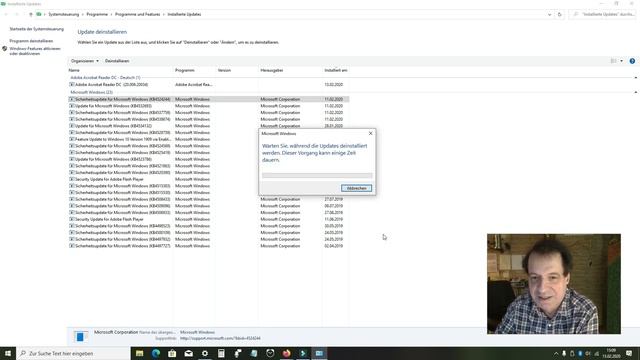The width and height of the screenshot is (640, 360).
Task: Select Sicherheitsupdate KB4497932 row
Action: (x=208, y=239)
